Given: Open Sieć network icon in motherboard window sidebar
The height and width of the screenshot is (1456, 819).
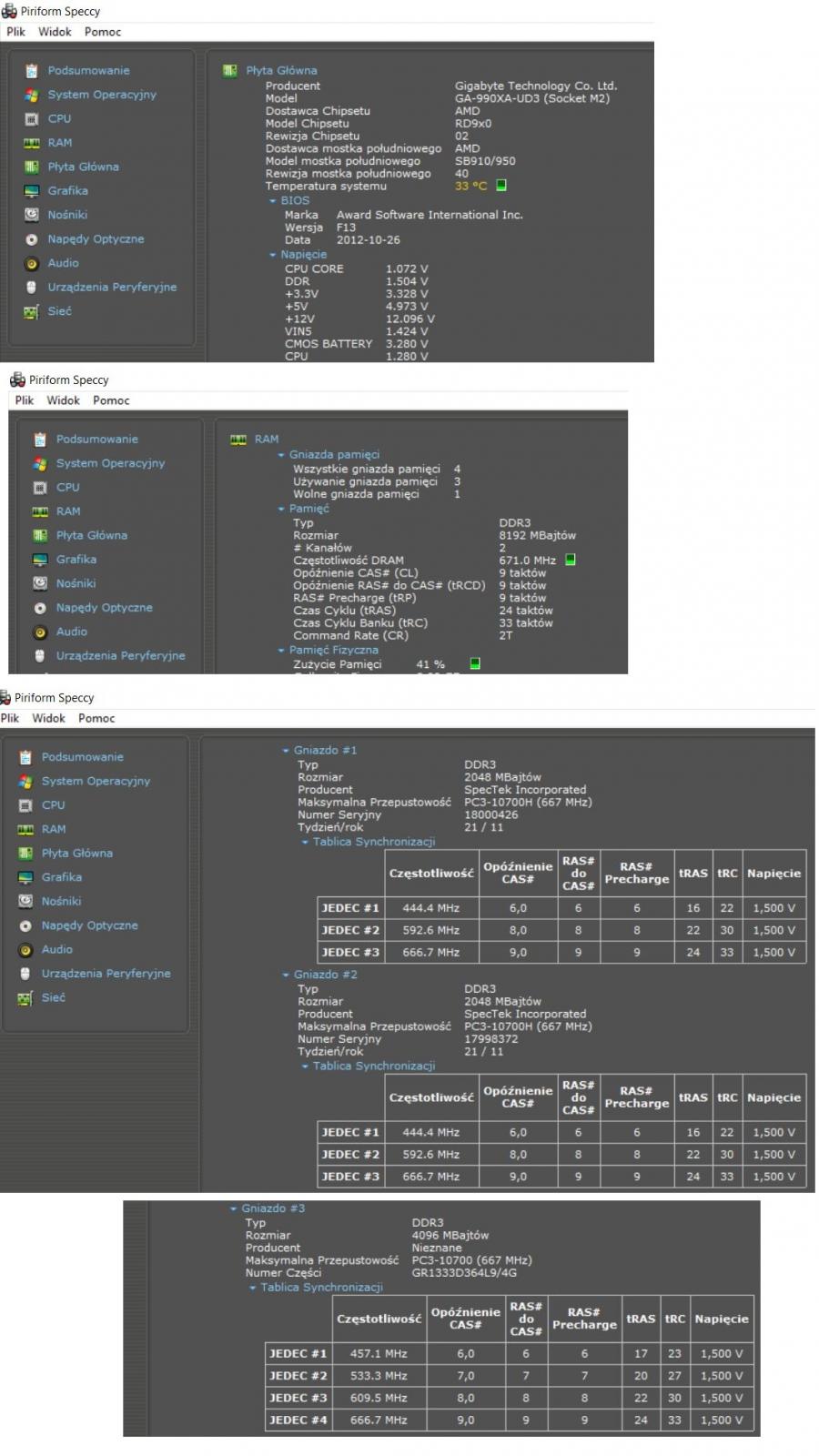Looking at the screenshot, I should tap(32, 311).
